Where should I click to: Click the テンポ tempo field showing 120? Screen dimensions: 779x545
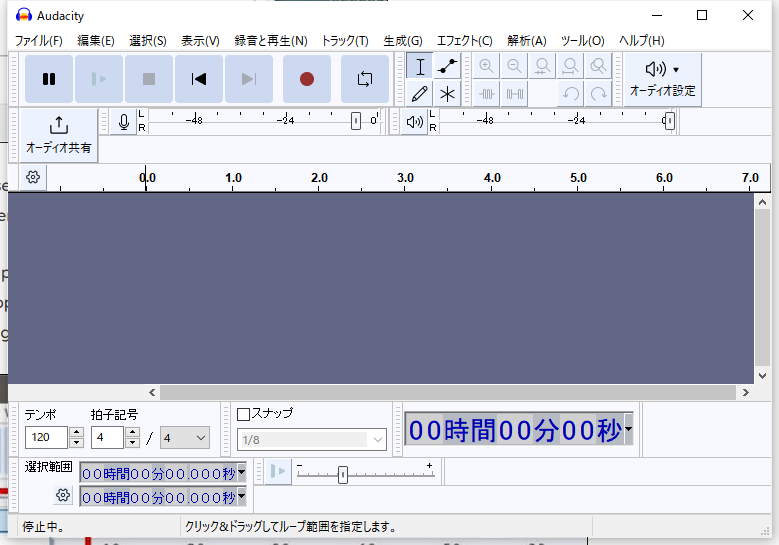tap(46, 437)
